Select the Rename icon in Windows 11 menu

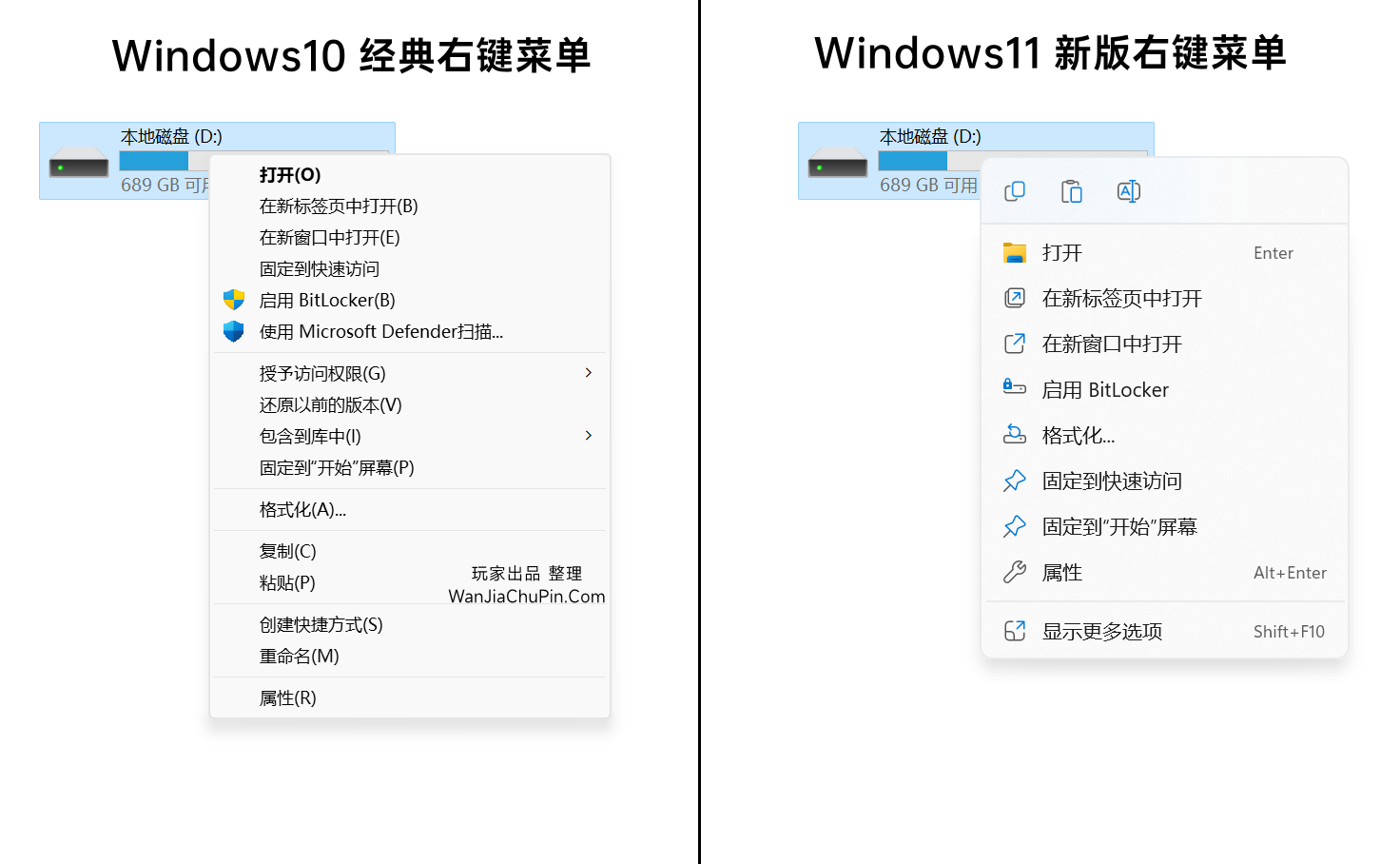[x=1129, y=190]
